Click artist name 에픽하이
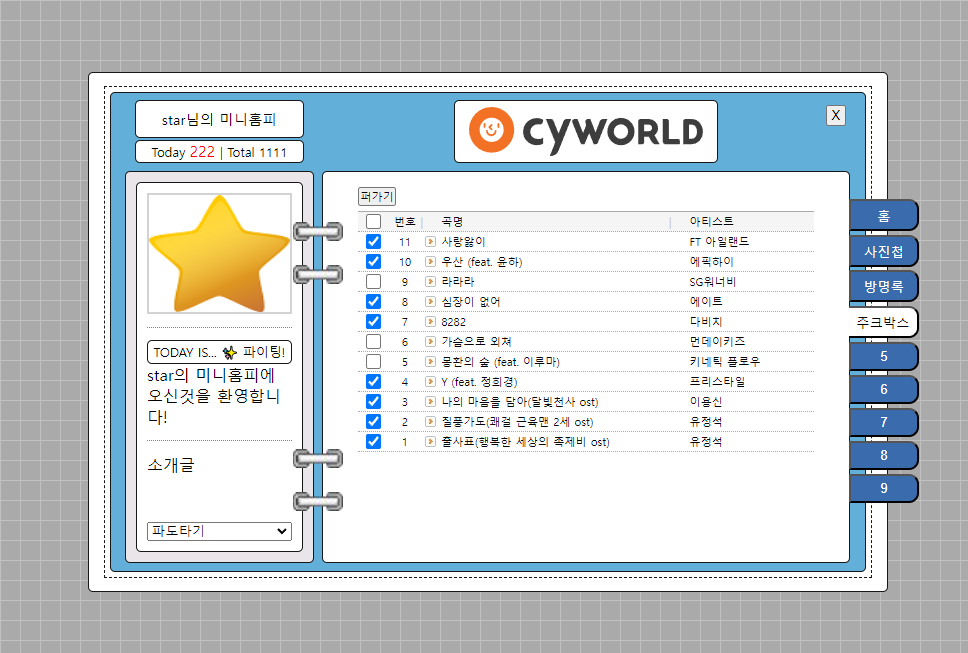This screenshot has width=968, height=653. (711, 262)
